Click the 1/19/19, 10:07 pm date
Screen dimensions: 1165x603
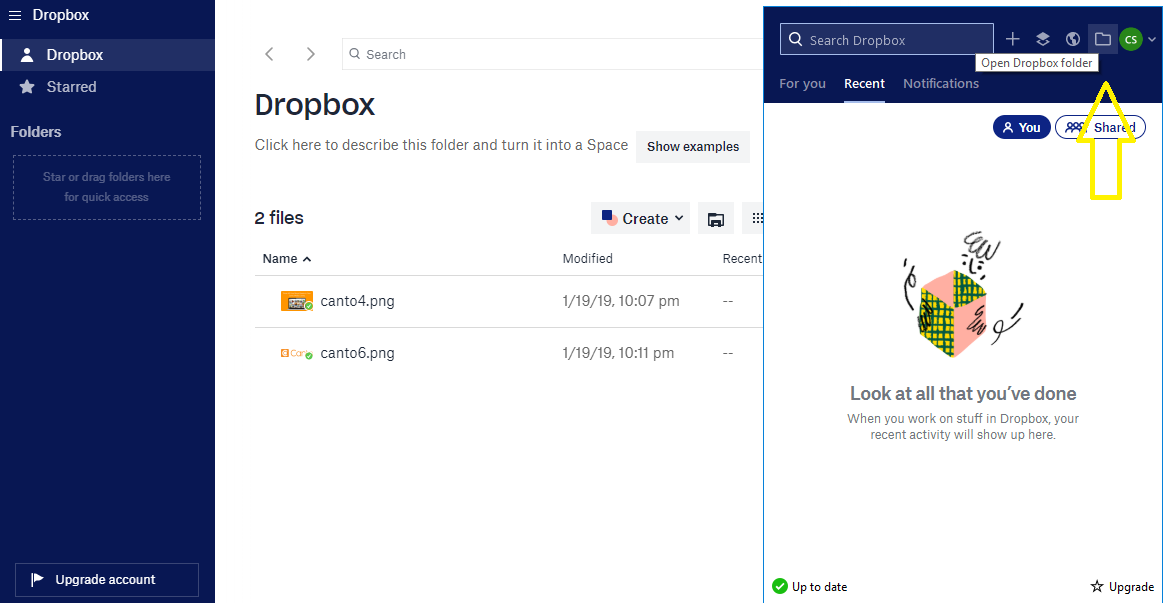pos(620,302)
